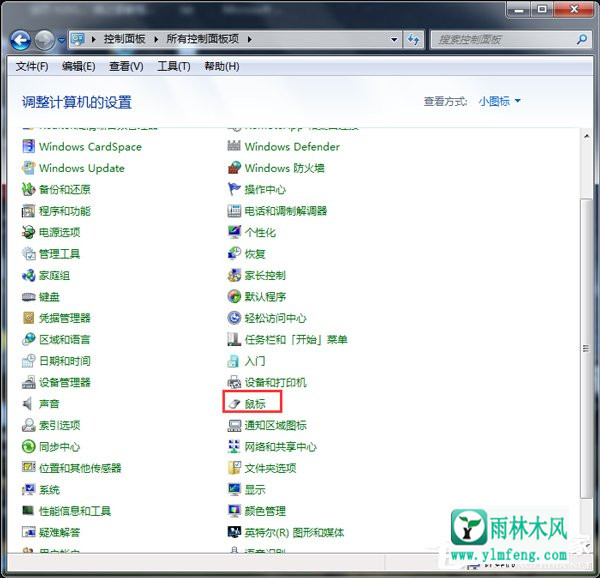Click the scrollbar up arrow
This screenshot has width=600, height=578.
click(586, 137)
